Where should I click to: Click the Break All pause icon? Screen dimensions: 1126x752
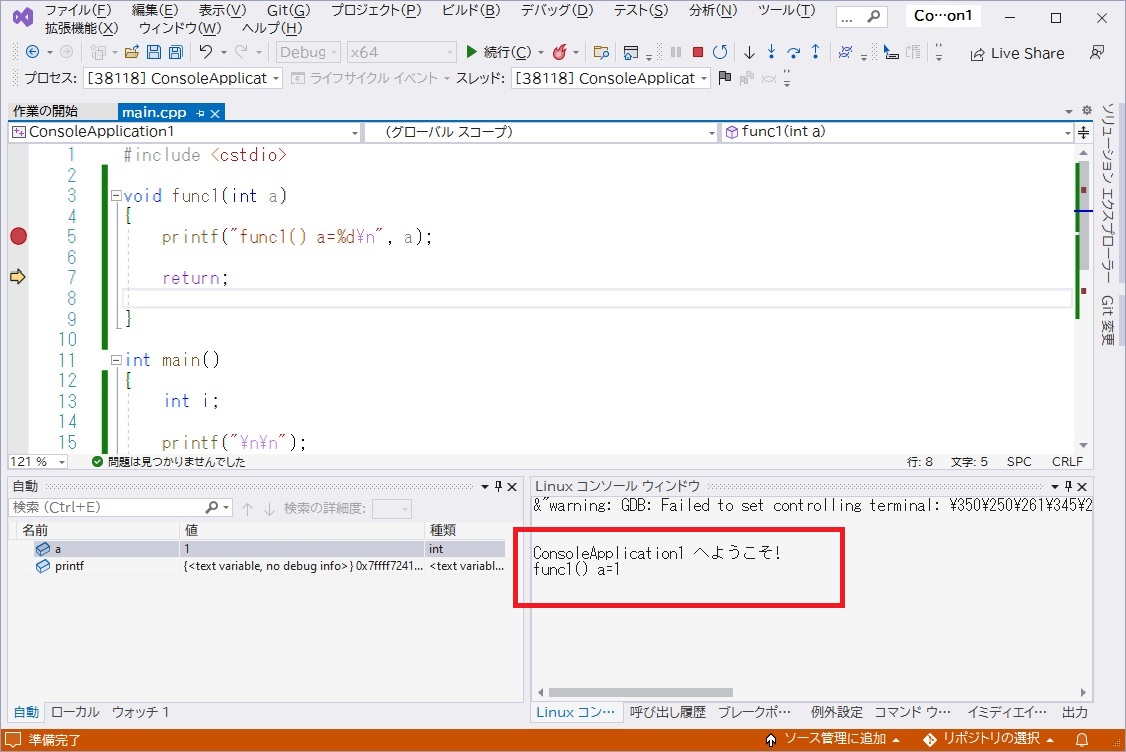(x=676, y=52)
